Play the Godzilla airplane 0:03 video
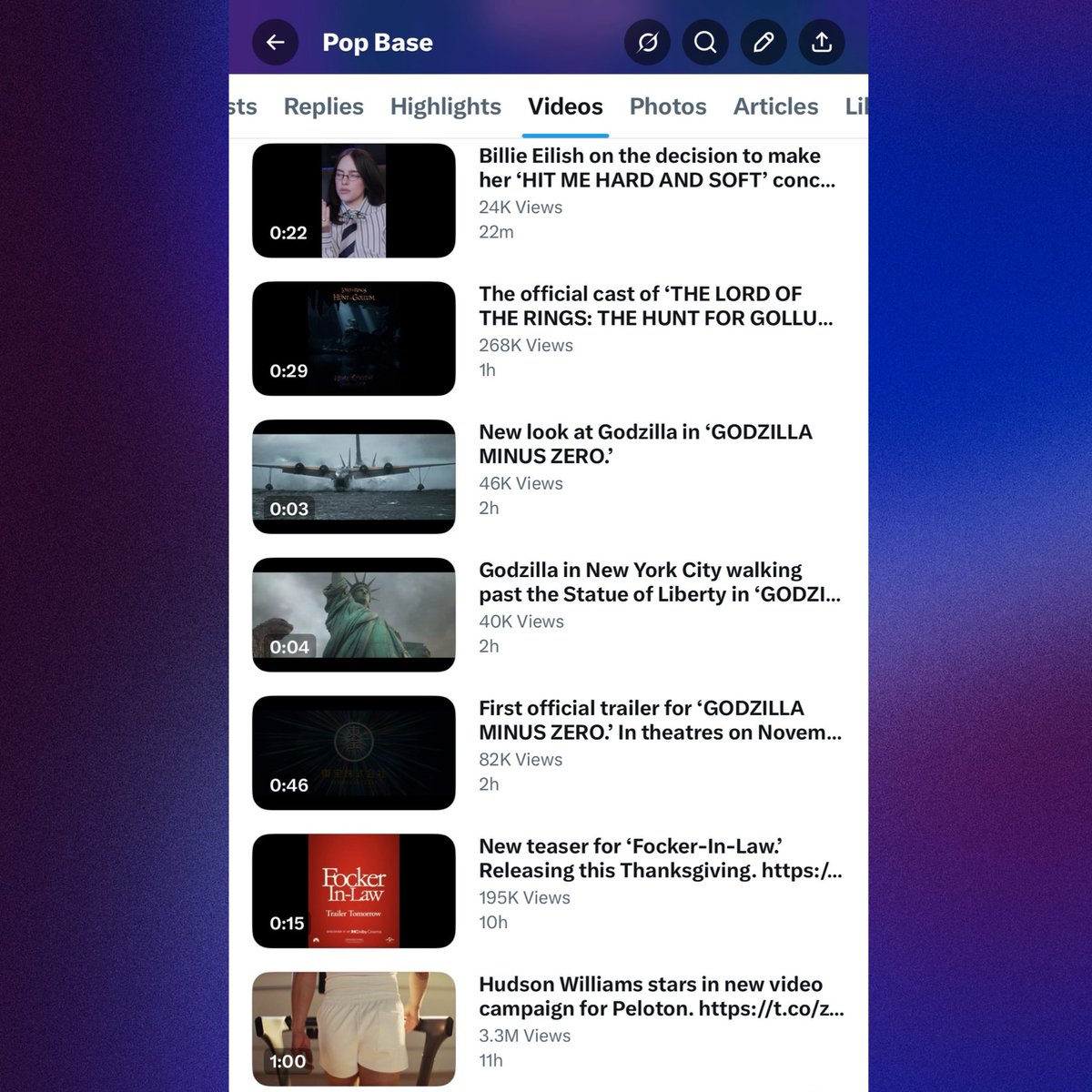1092x1092 pixels. 354,477
